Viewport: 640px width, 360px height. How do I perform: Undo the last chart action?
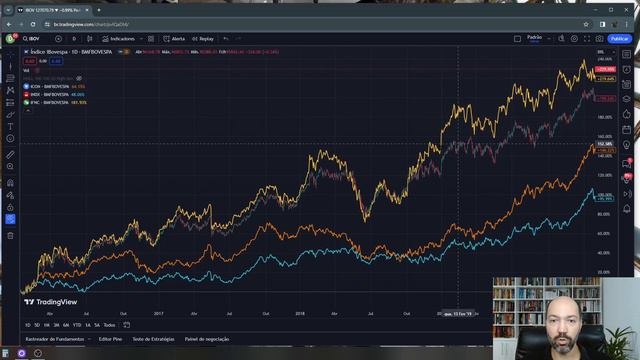226,39
